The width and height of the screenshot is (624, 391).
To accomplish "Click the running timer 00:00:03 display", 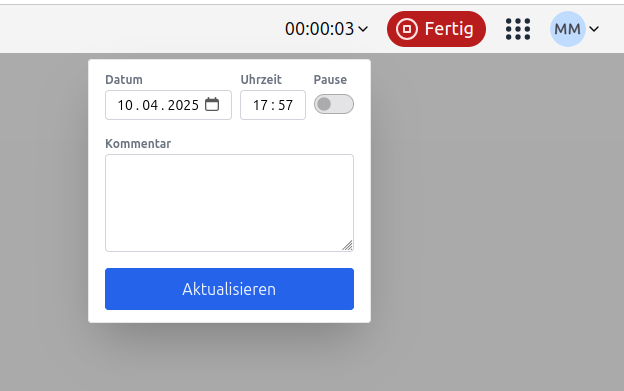I will 320,29.
